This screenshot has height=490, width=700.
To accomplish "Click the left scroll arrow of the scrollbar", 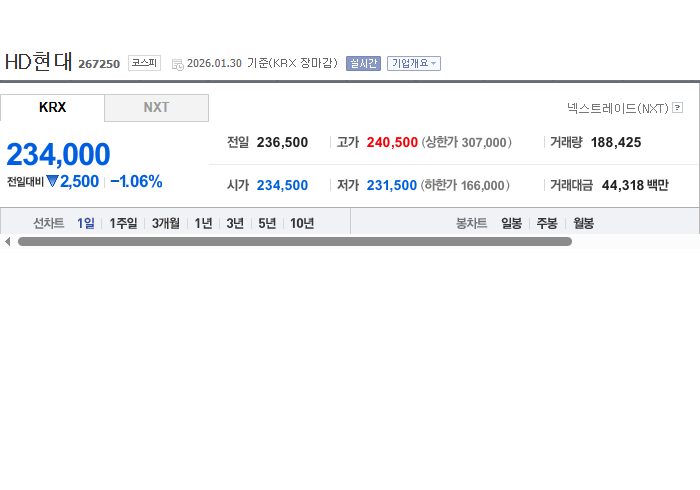I will point(7,241).
